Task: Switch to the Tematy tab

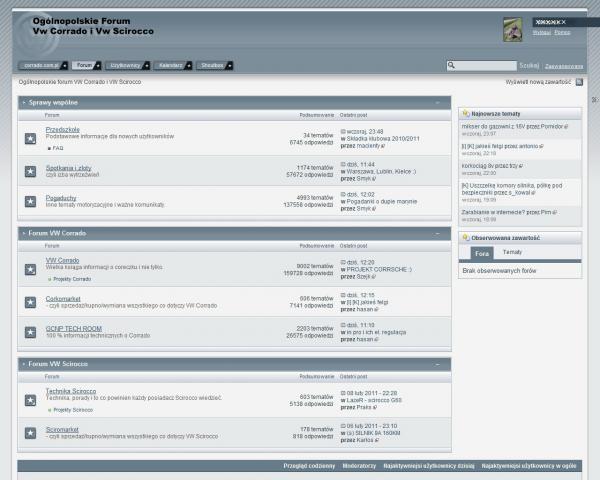Action: pos(512,252)
